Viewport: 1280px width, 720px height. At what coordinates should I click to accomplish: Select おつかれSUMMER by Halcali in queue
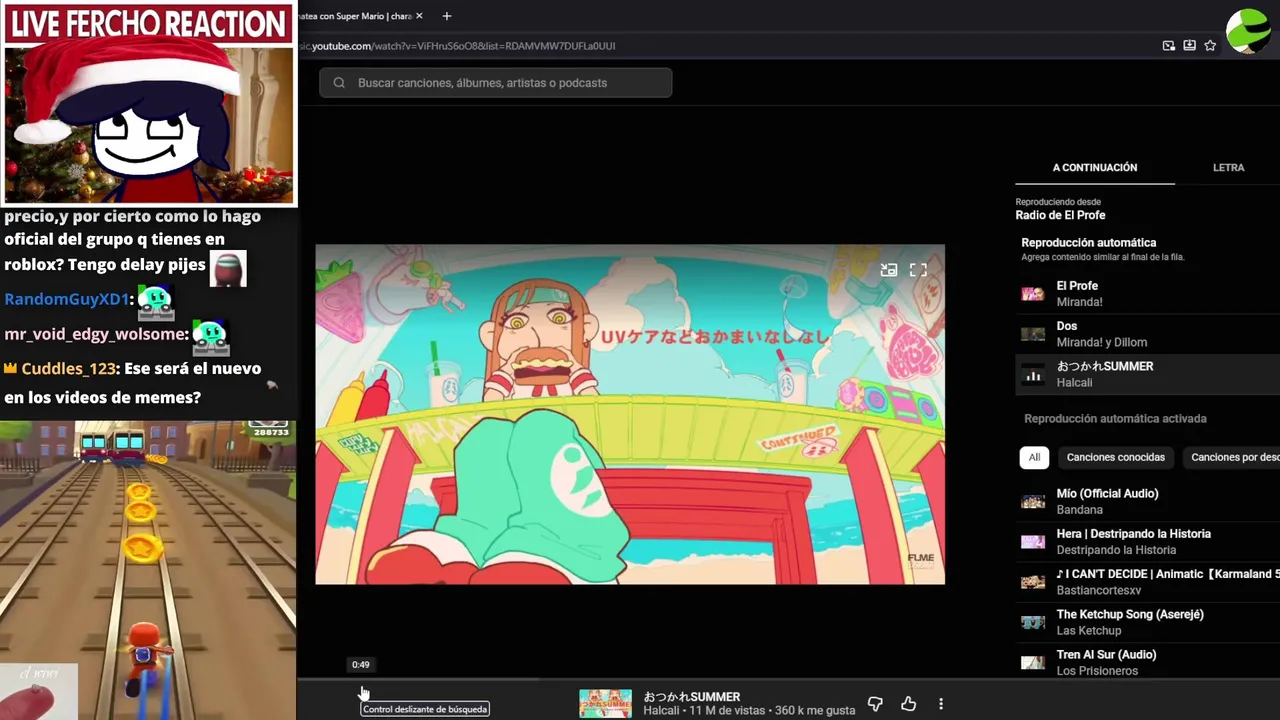(1148, 374)
